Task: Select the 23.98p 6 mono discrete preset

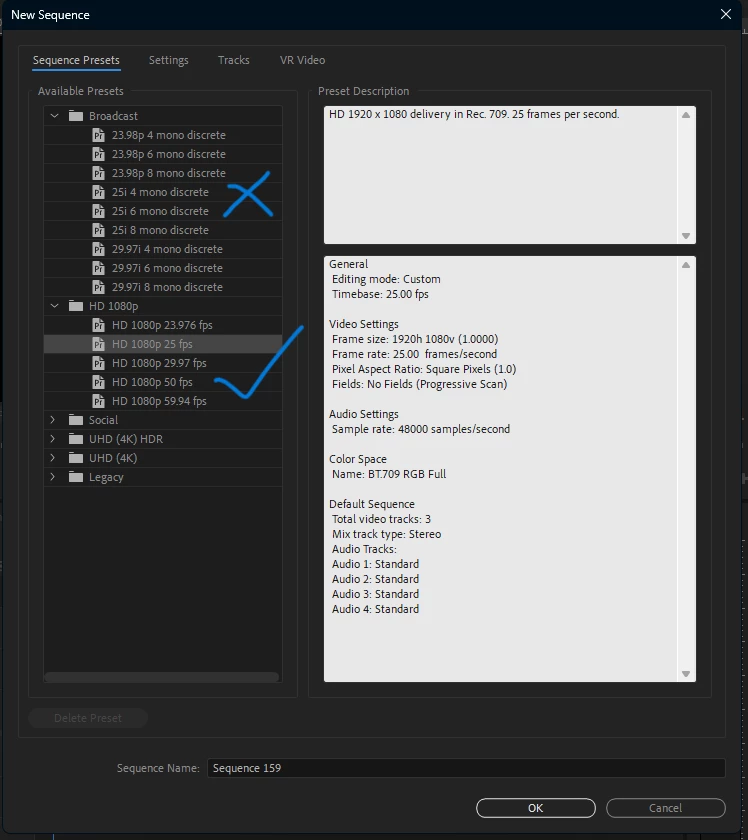Action: coord(163,154)
